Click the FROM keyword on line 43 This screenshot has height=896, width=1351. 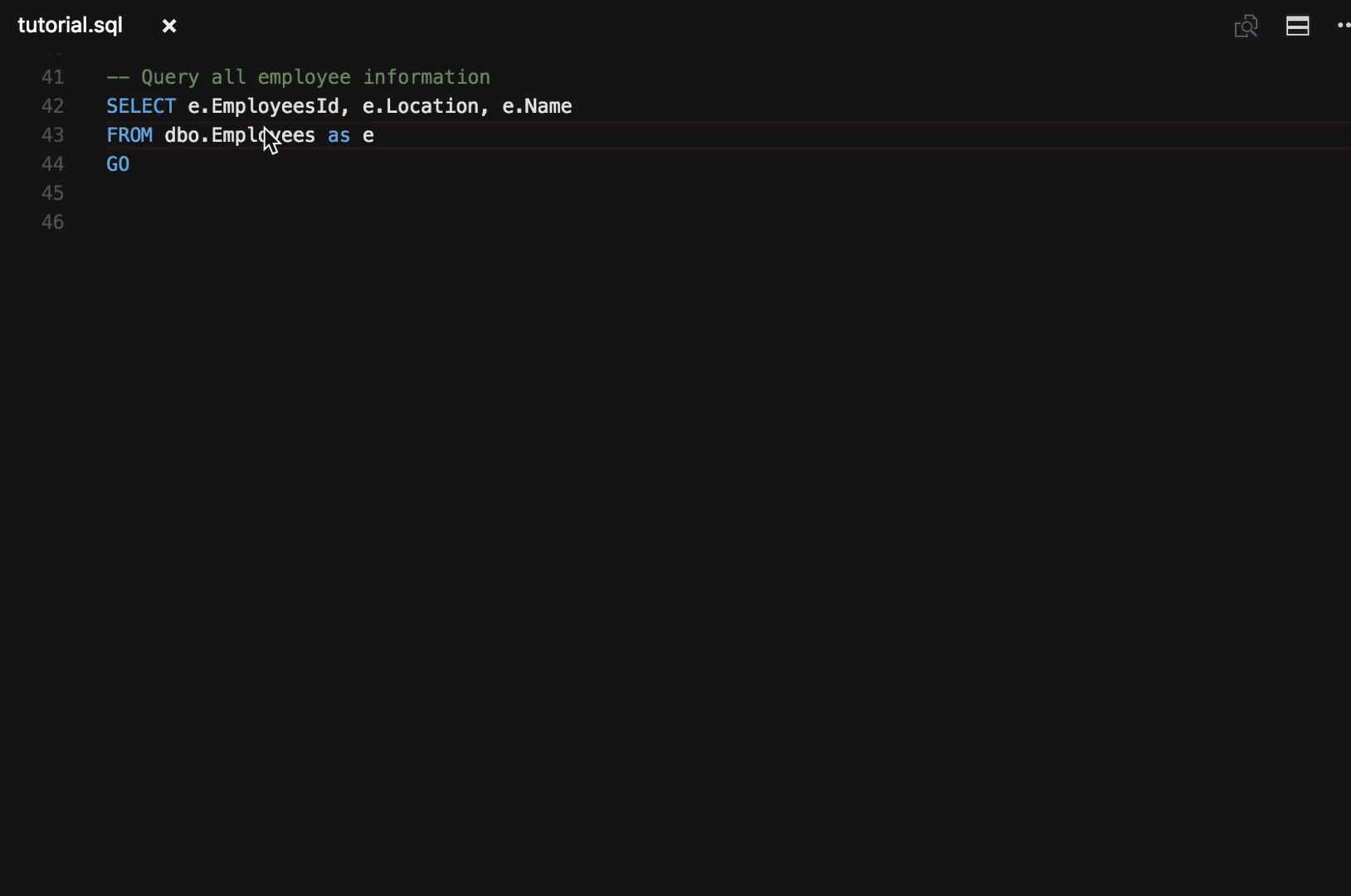click(129, 135)
